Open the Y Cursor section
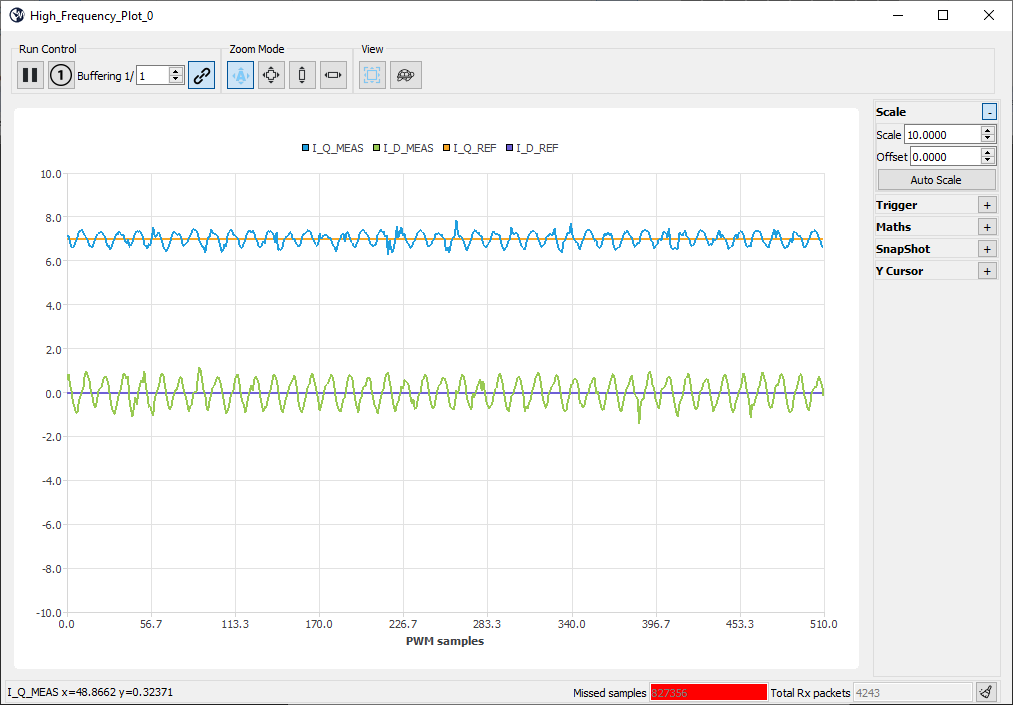The width and height of the screenshot is (1013, 705). click(x=987, y=270)
